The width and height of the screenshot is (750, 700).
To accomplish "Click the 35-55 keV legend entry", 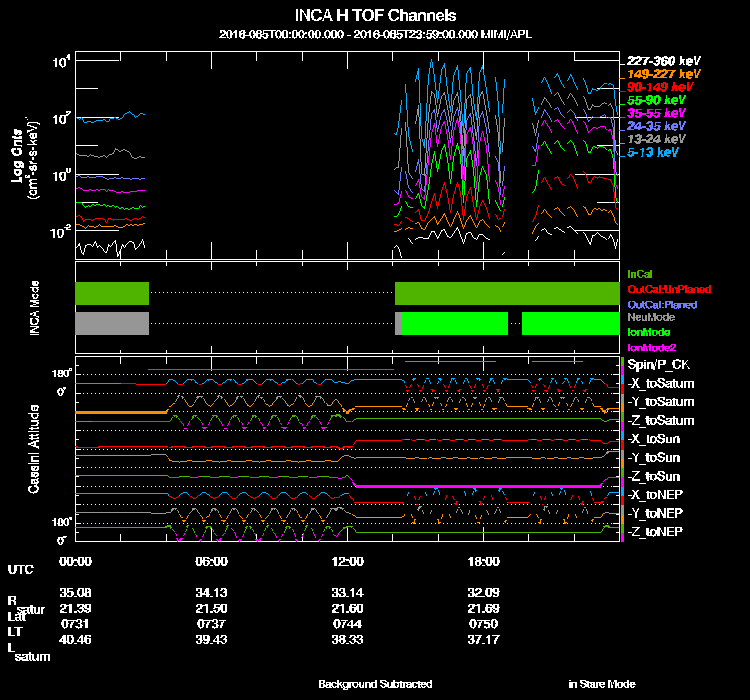I will 656,114.
